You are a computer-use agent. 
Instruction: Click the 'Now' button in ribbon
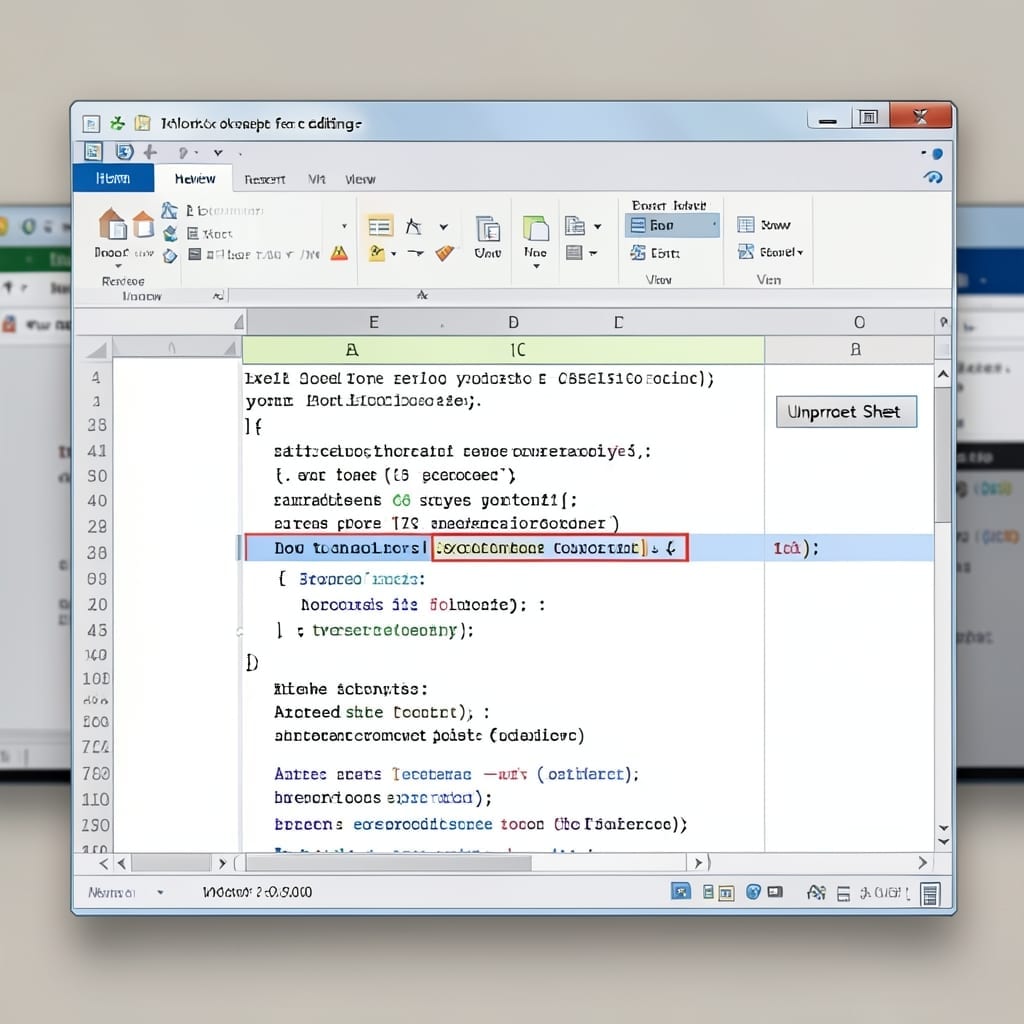[764, 225]
